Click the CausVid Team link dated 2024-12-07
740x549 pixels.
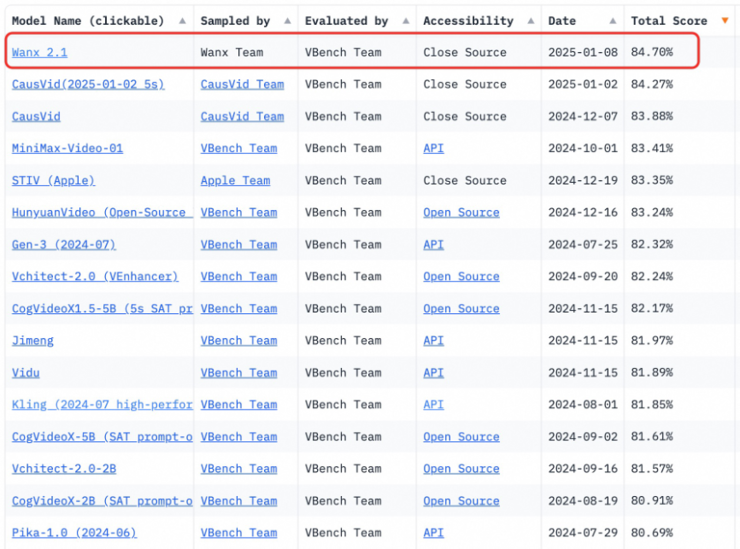click(242, 116)
